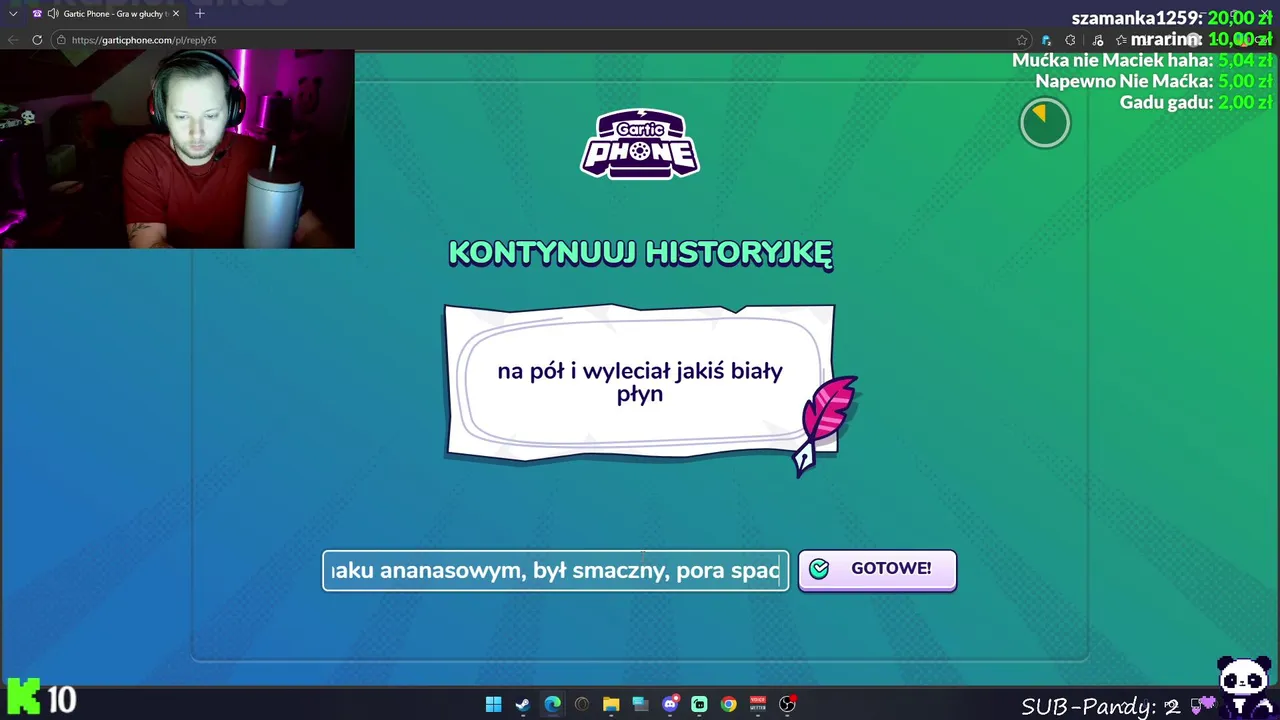
Task: Click the Napewno Nie Maćka donation entry
Action: tap(1154, 81)
